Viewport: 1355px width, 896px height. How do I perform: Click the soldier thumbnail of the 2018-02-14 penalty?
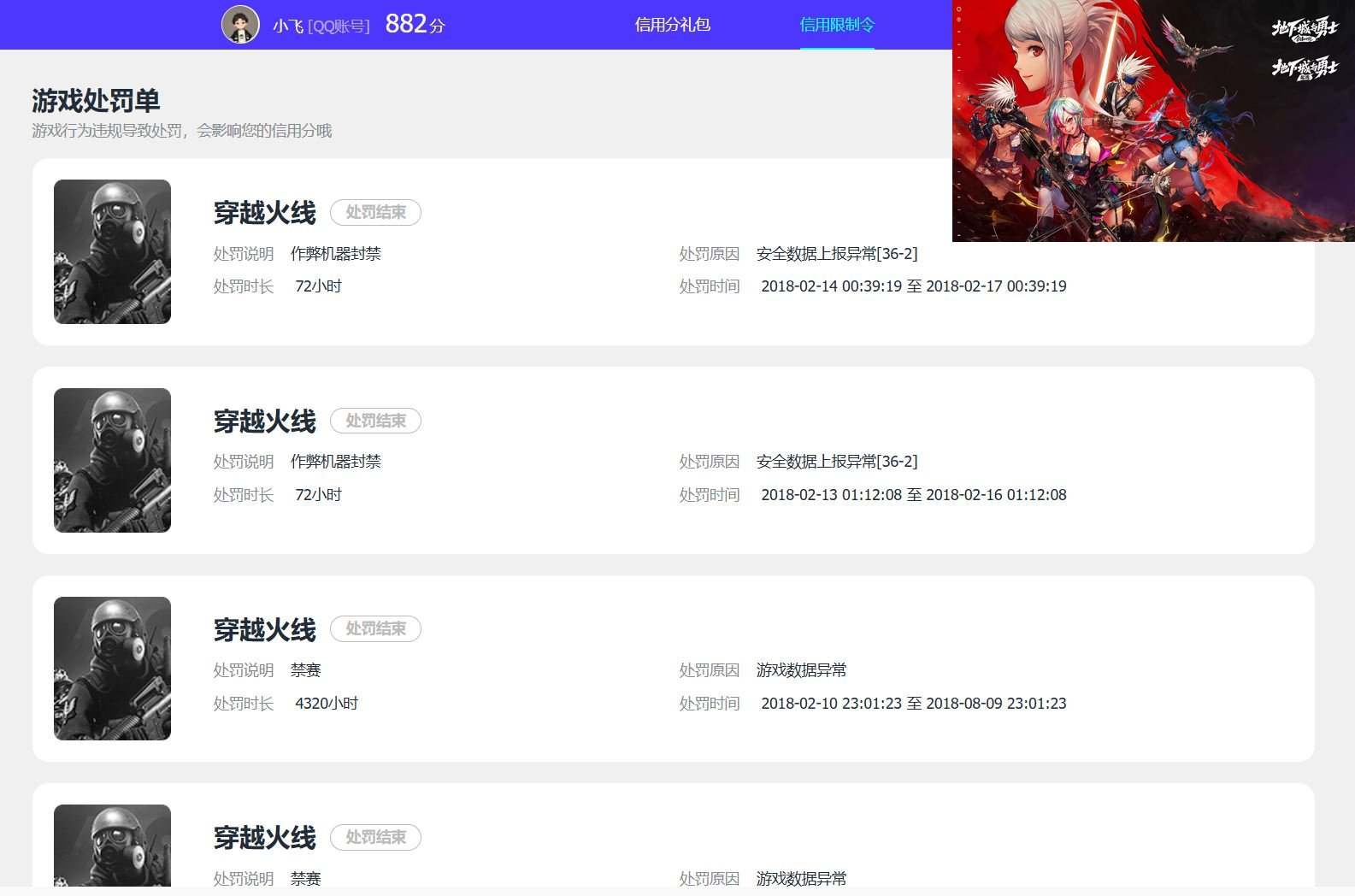tap(112, 251)
